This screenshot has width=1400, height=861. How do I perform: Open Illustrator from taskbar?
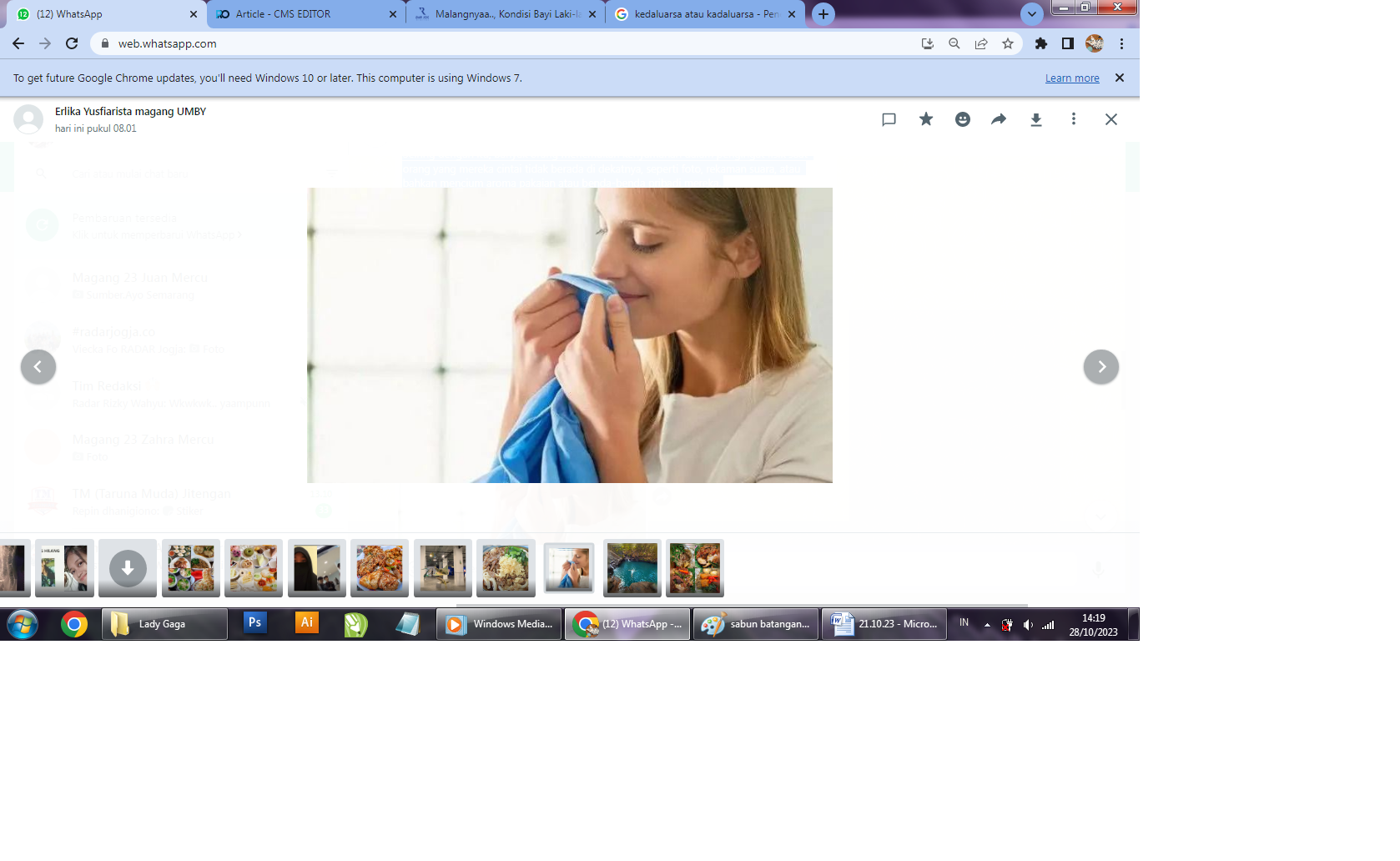pos(307,622)
